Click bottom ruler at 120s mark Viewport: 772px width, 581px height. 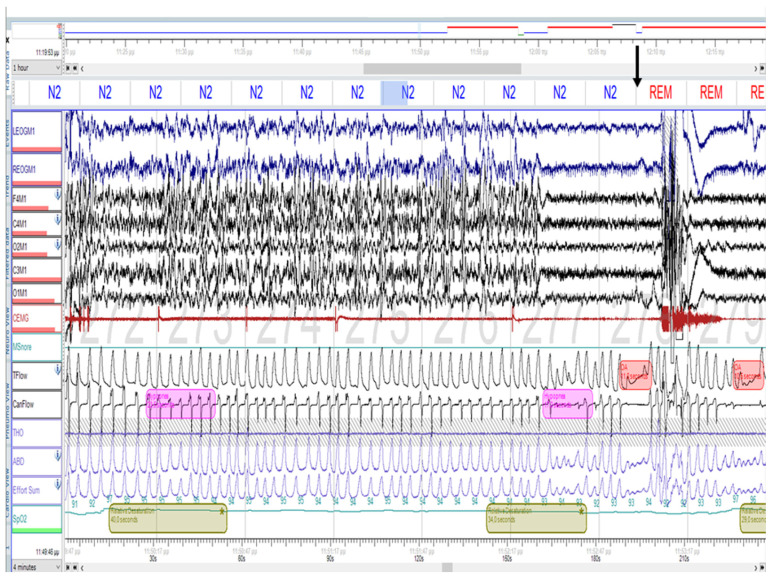(x=419, y=558)
